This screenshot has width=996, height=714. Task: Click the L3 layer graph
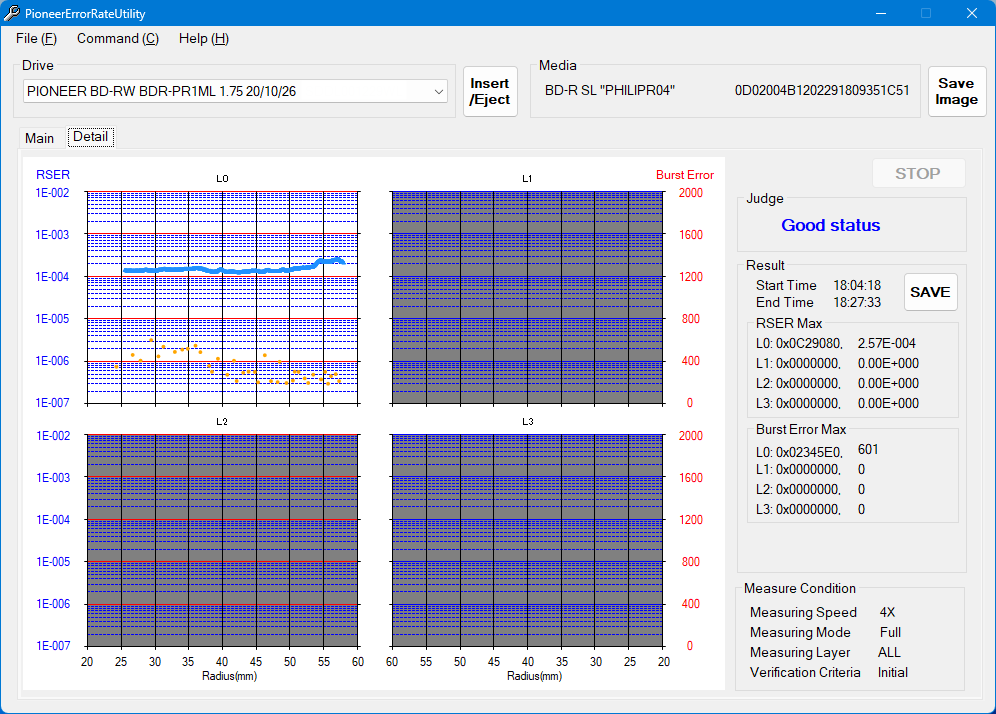coord(526,540)
